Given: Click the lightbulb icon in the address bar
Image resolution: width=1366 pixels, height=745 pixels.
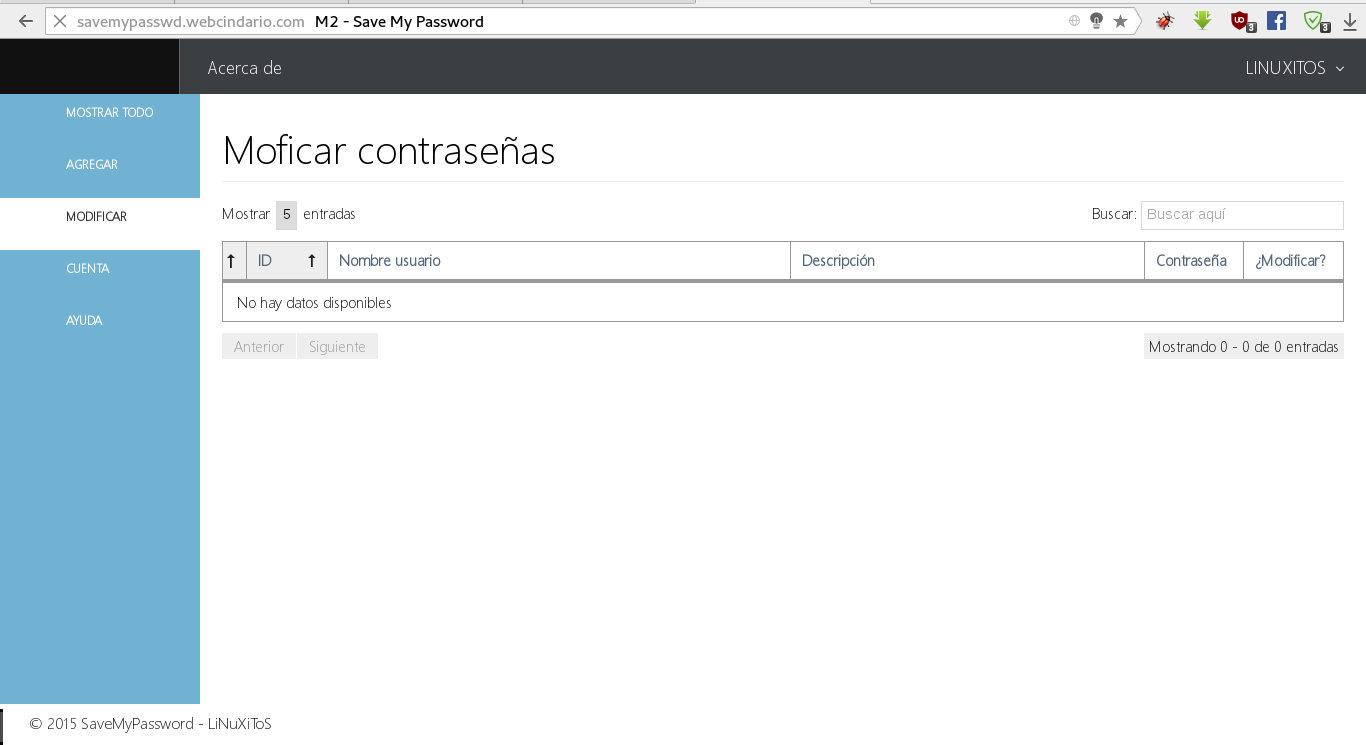Looking at the screenshot, I should [1096, 21].
